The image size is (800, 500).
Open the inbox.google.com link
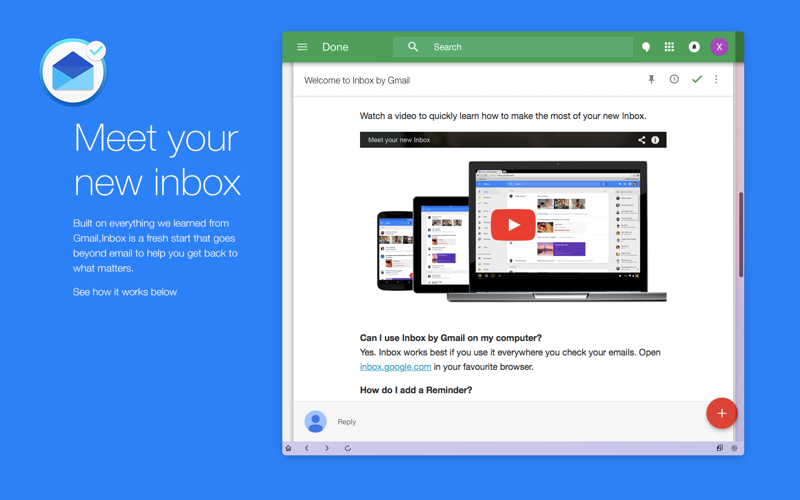(395, 367)
